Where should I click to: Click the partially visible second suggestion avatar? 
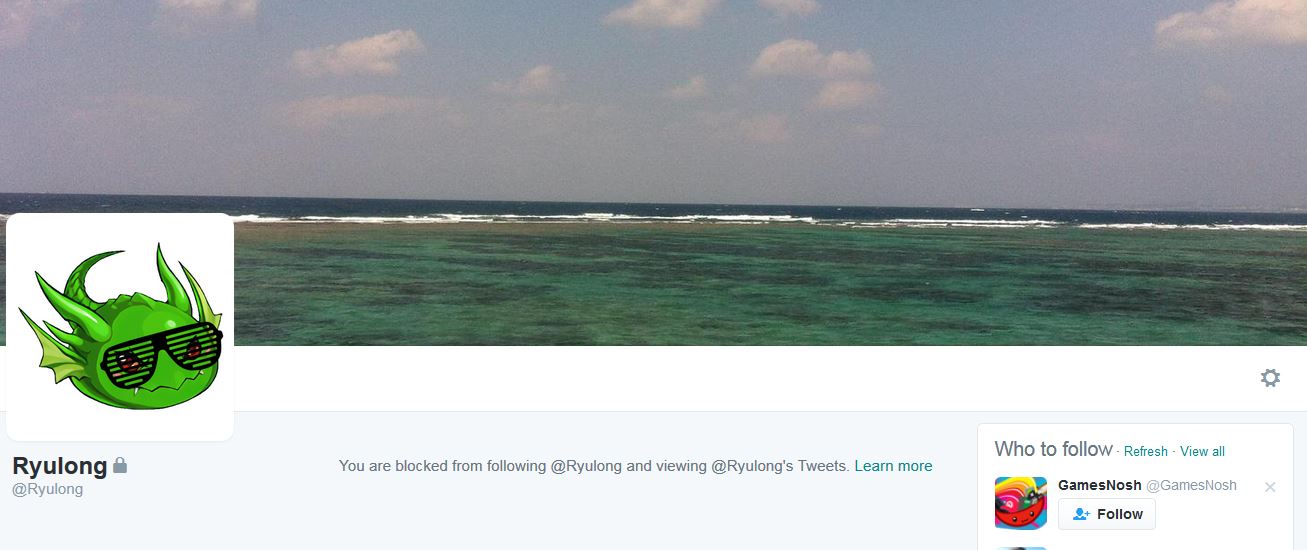[1021, 548]
